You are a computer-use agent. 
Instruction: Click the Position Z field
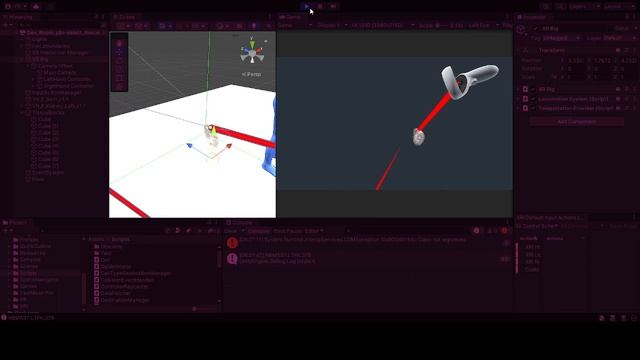(x=629, y=60)
